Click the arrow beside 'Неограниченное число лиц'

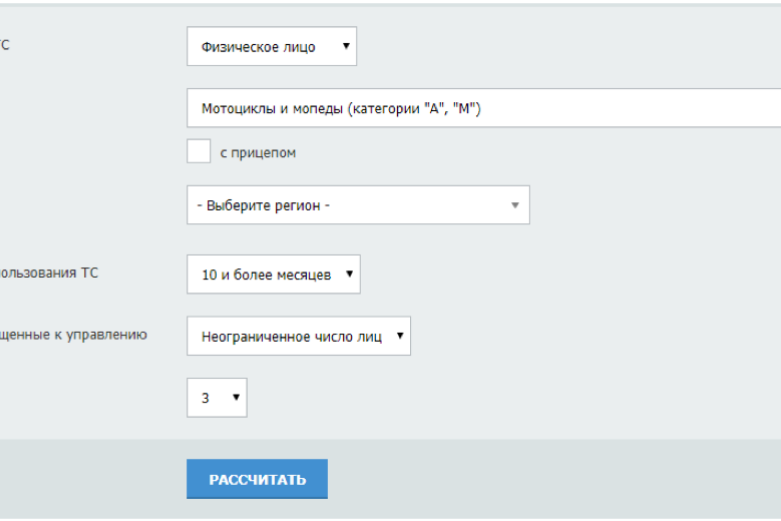(400, 336)
